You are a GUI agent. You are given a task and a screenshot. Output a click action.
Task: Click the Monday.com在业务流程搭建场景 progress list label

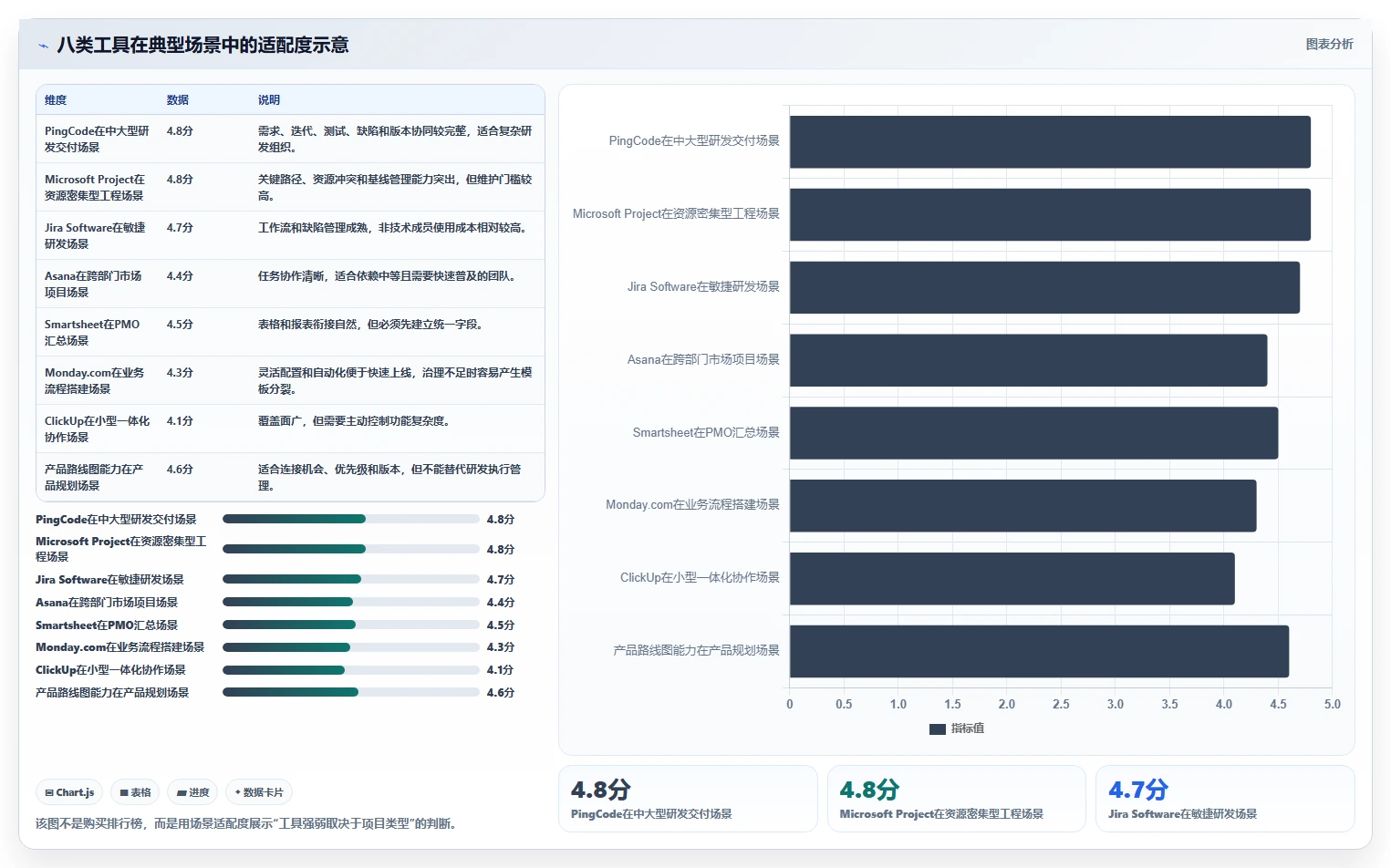(x=119, y=647)
